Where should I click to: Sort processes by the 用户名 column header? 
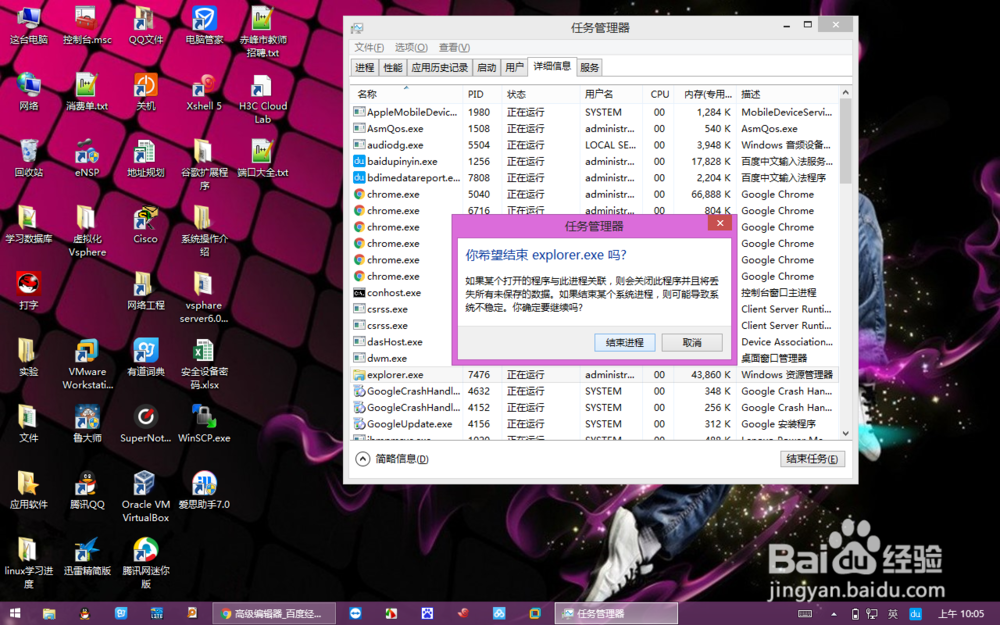click(x=611, y=94)
